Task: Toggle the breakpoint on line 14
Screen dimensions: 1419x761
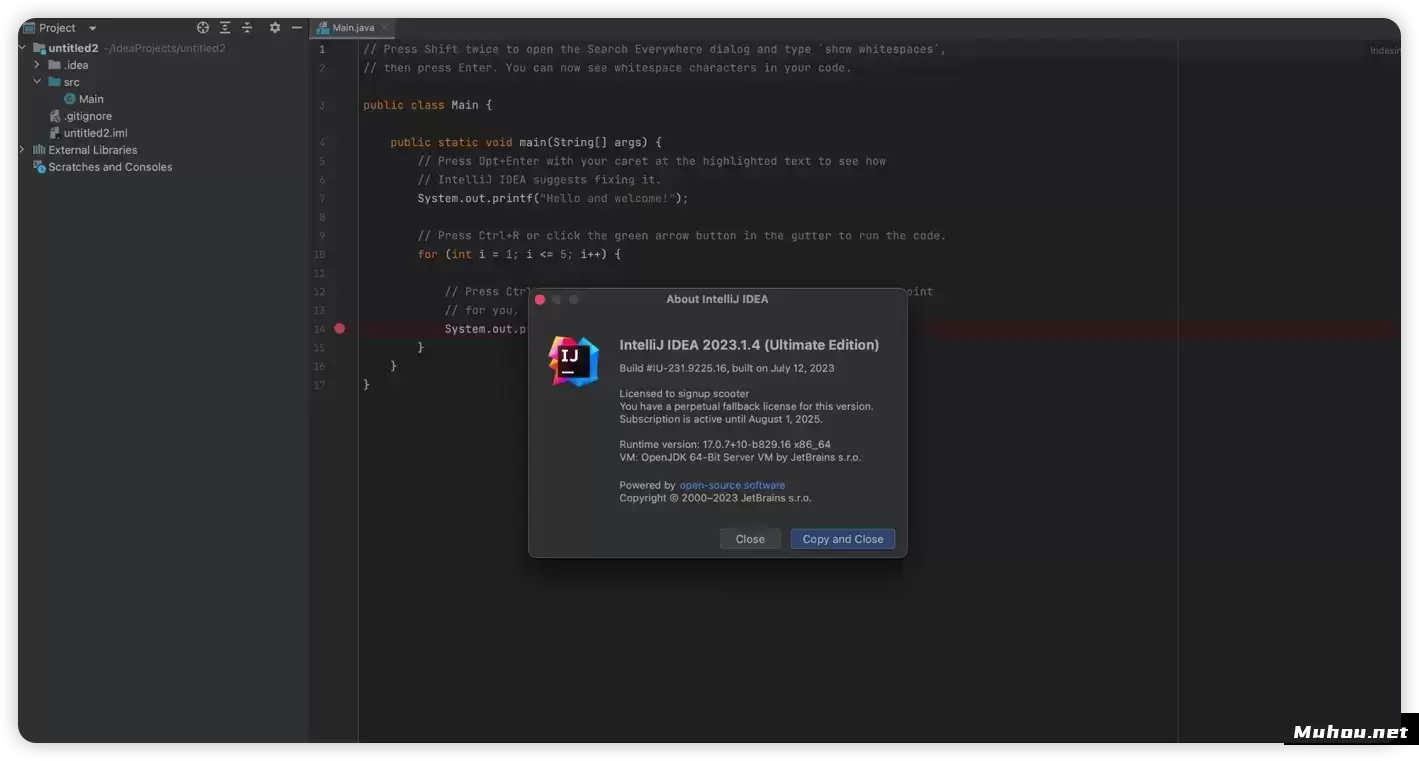Action: click(x=340, y=329)
